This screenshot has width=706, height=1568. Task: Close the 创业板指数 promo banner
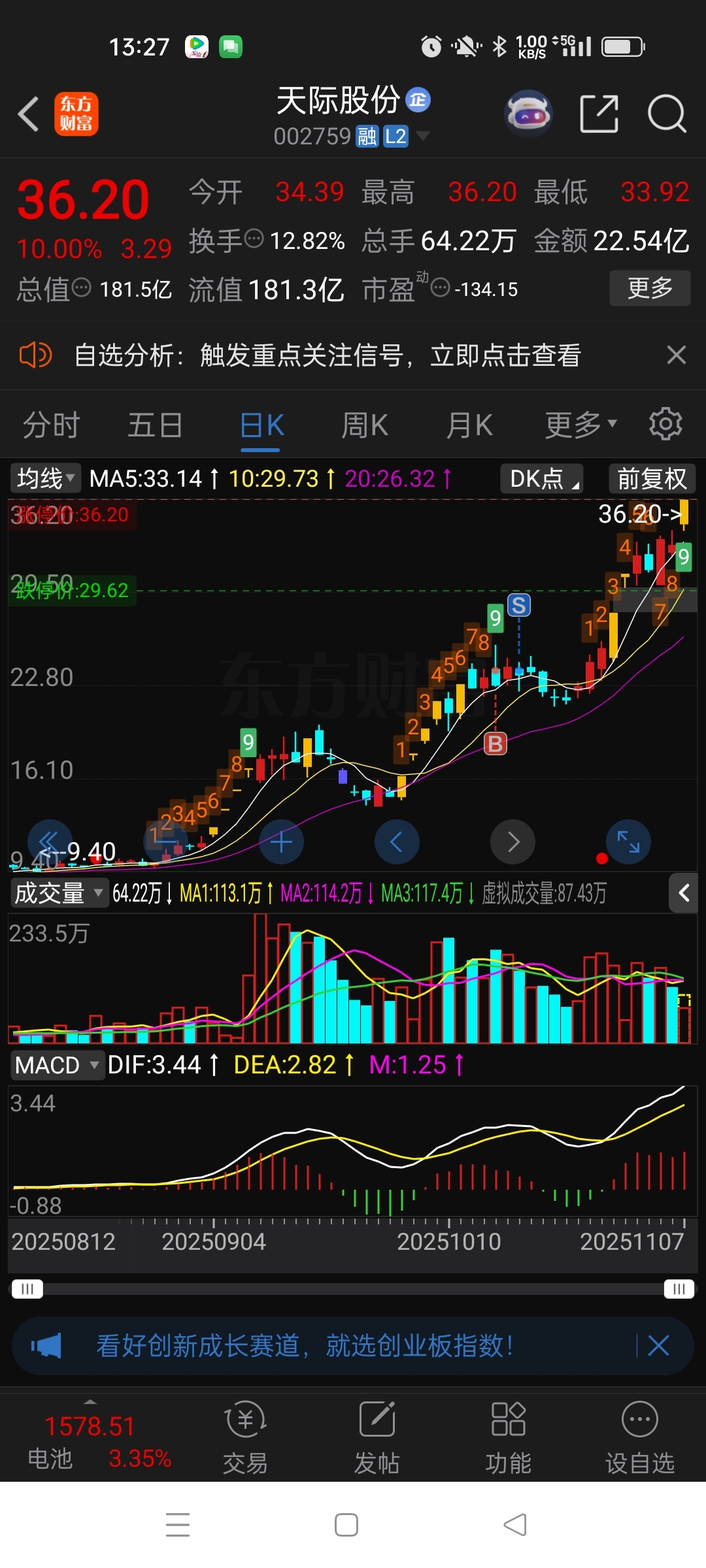tap(658, 1346)
